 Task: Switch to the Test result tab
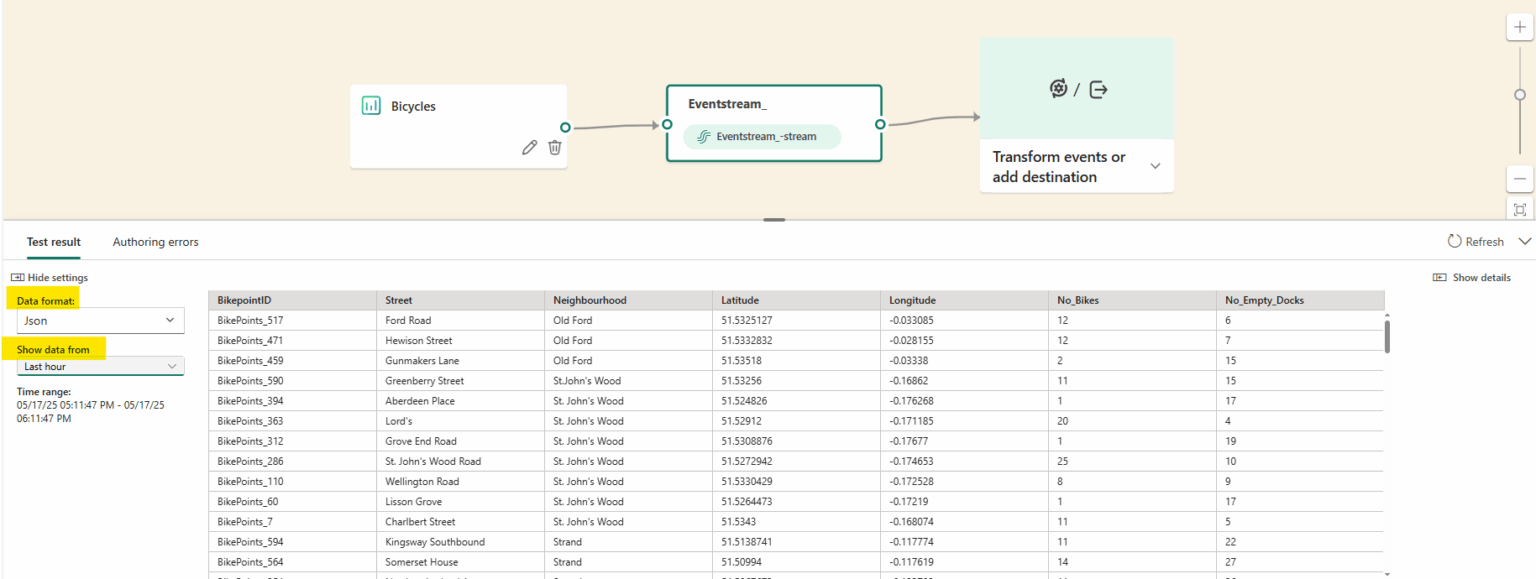[x=54, y=242]
